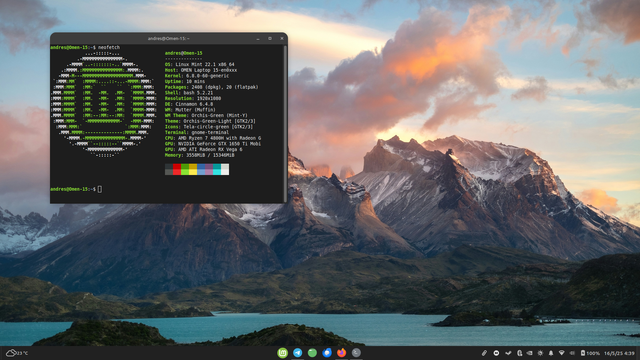640x360 pixels.
Task: Click the checkmark update manager tray icon
Action: (508, 353)
